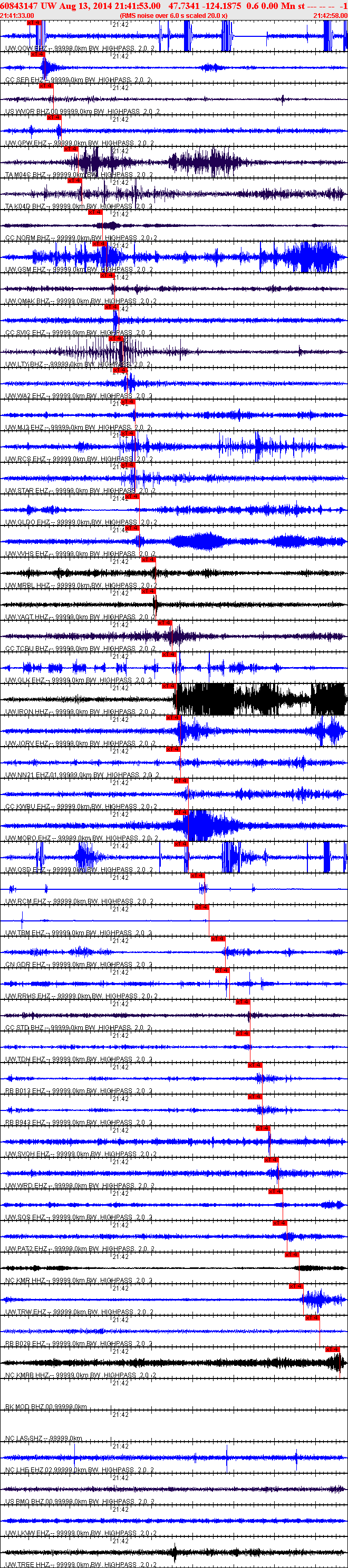Click the event ID 60843147 in header
This screenshot has height=1568, width=348.
pos(20,6)
